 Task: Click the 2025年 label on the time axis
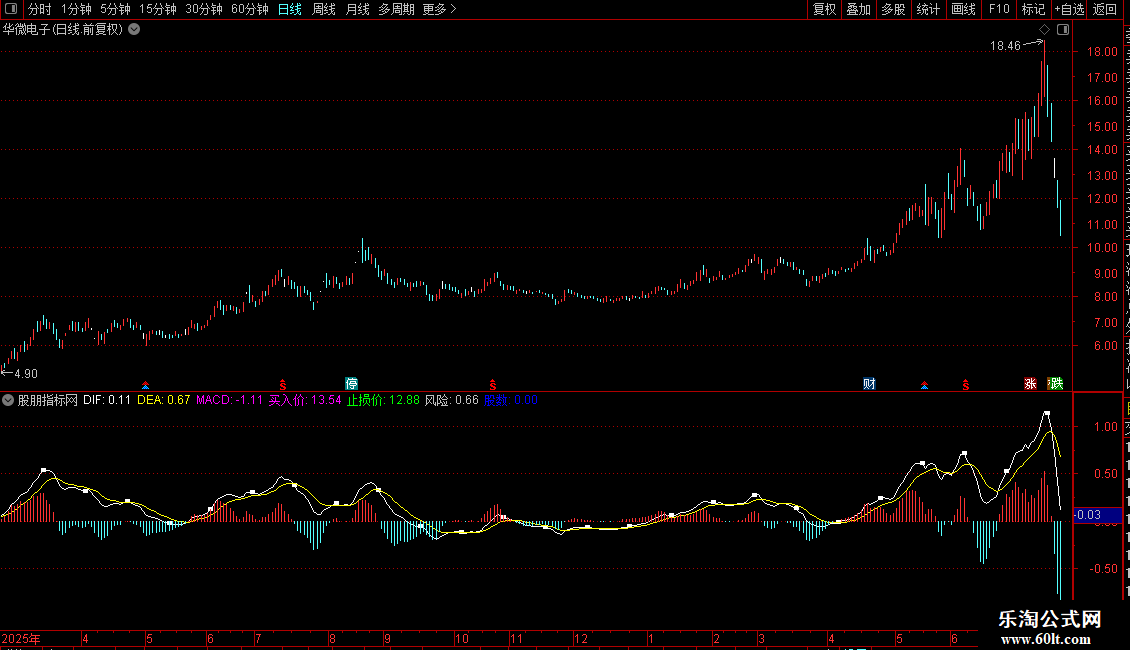coord(21,638)
